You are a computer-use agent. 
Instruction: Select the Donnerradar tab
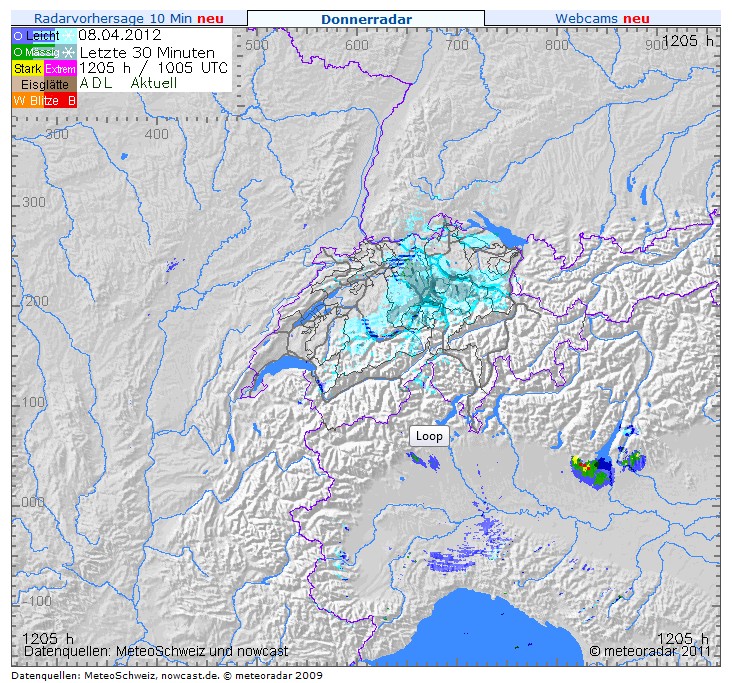[x=366, y=19]
